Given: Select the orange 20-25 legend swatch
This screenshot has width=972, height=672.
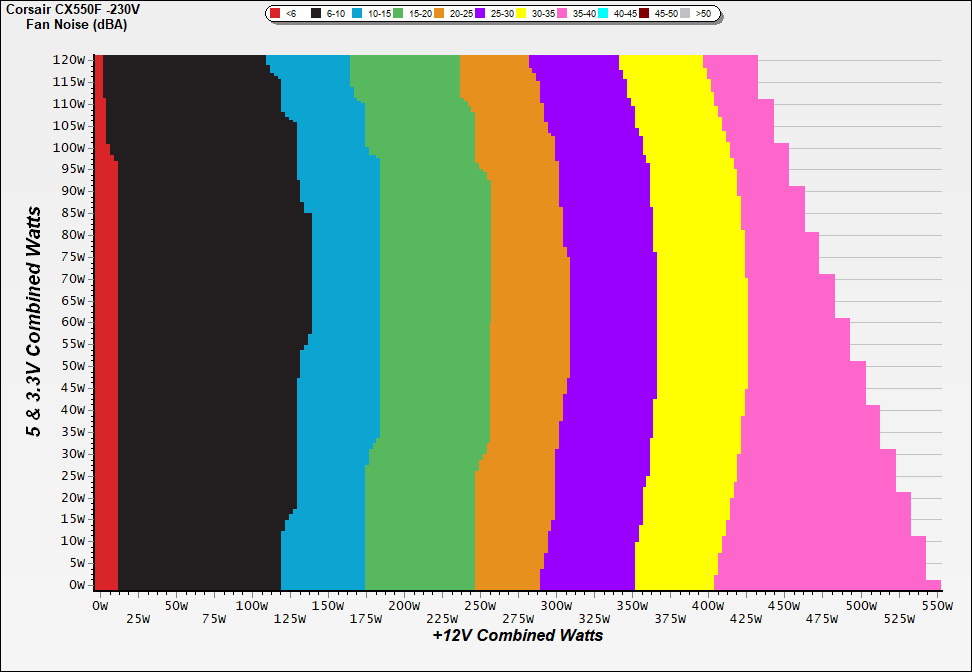Looking at the screenshot, I should click(x=439, y=14).
